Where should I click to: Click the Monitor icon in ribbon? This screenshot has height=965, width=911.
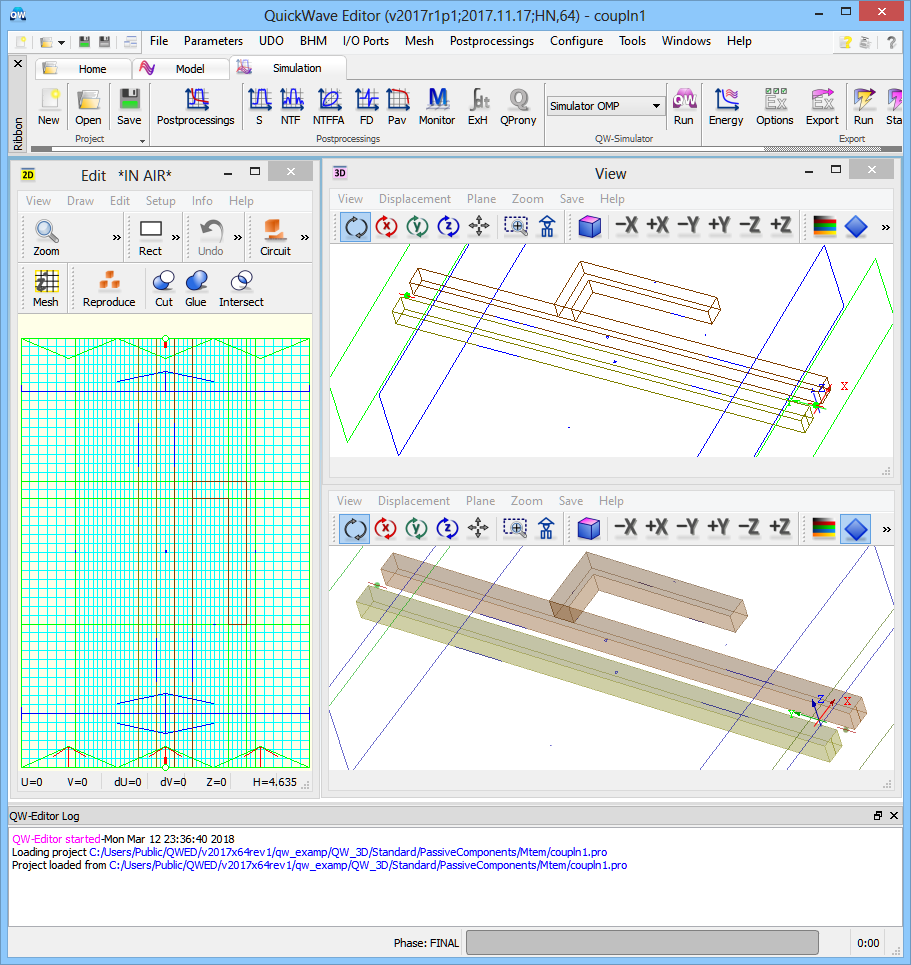pyautogui.click(x=436, y=106)
